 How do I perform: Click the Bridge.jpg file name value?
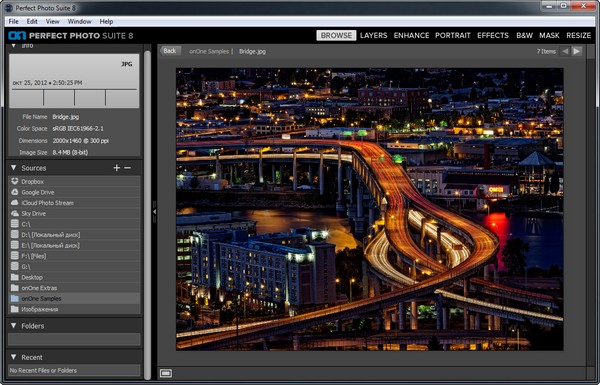click(66, 117)
